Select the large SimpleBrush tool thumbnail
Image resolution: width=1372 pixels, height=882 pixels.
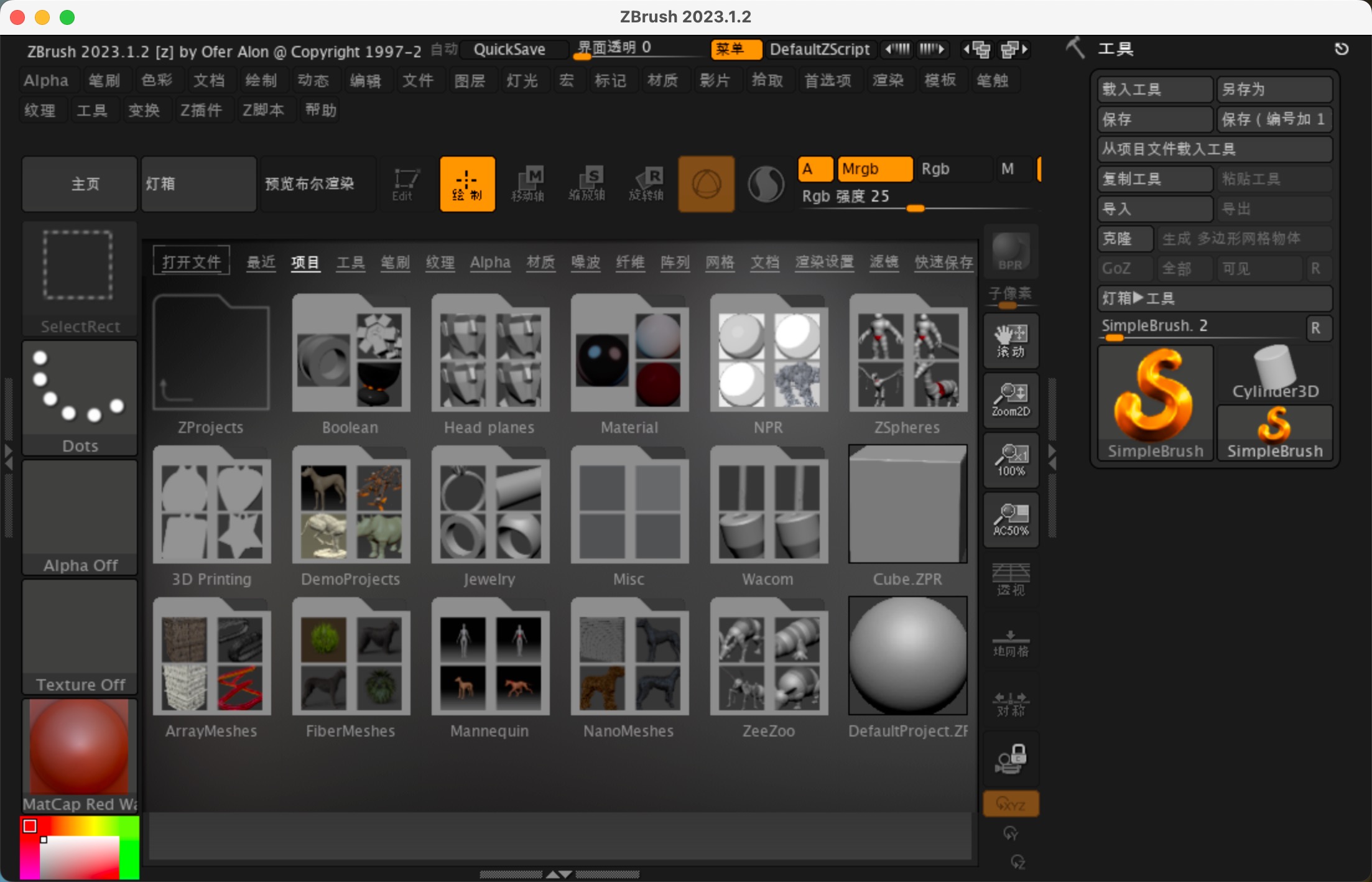pos(1155,403)
